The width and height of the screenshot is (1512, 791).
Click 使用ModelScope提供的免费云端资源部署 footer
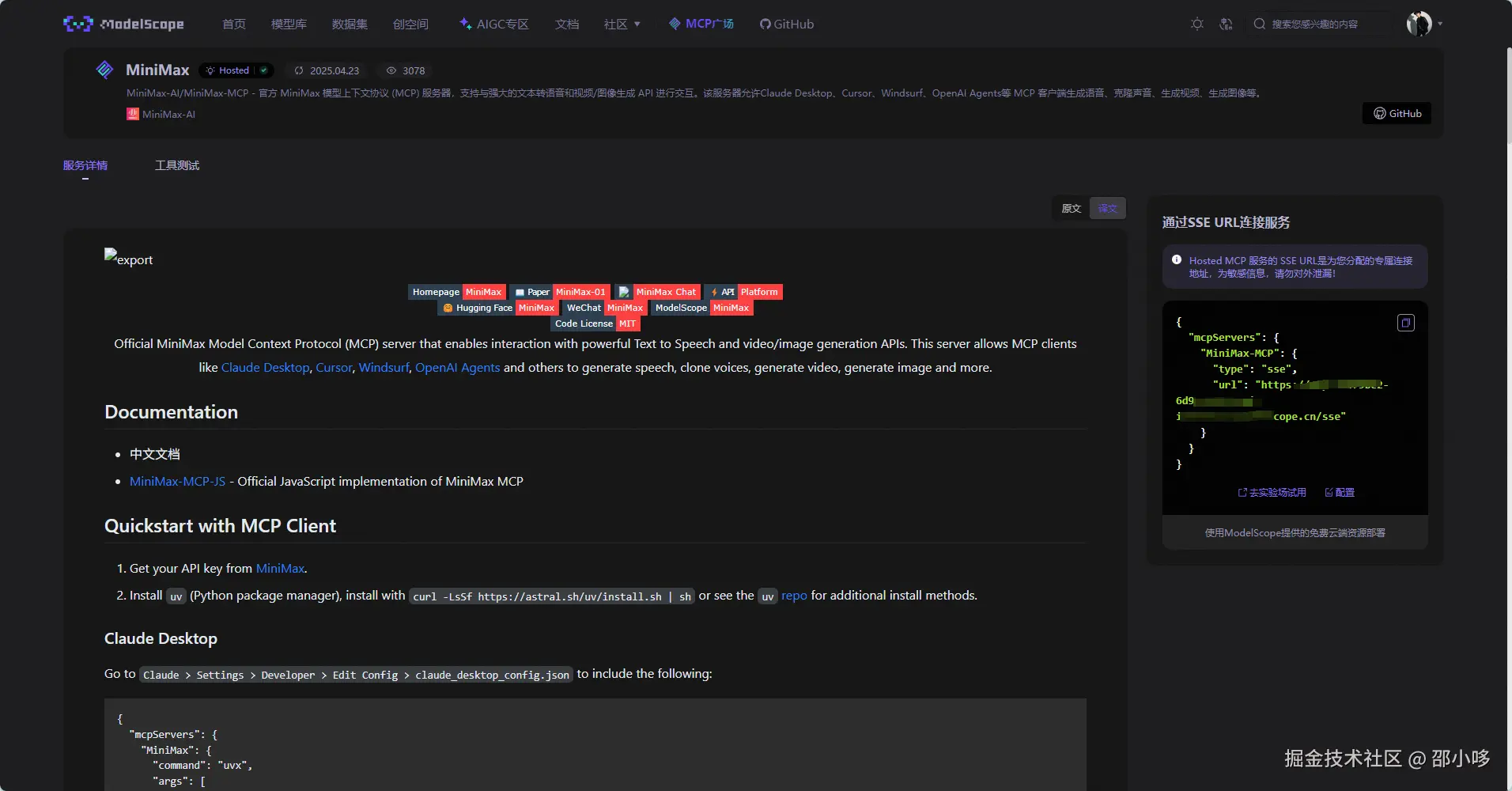[1295, 532]
